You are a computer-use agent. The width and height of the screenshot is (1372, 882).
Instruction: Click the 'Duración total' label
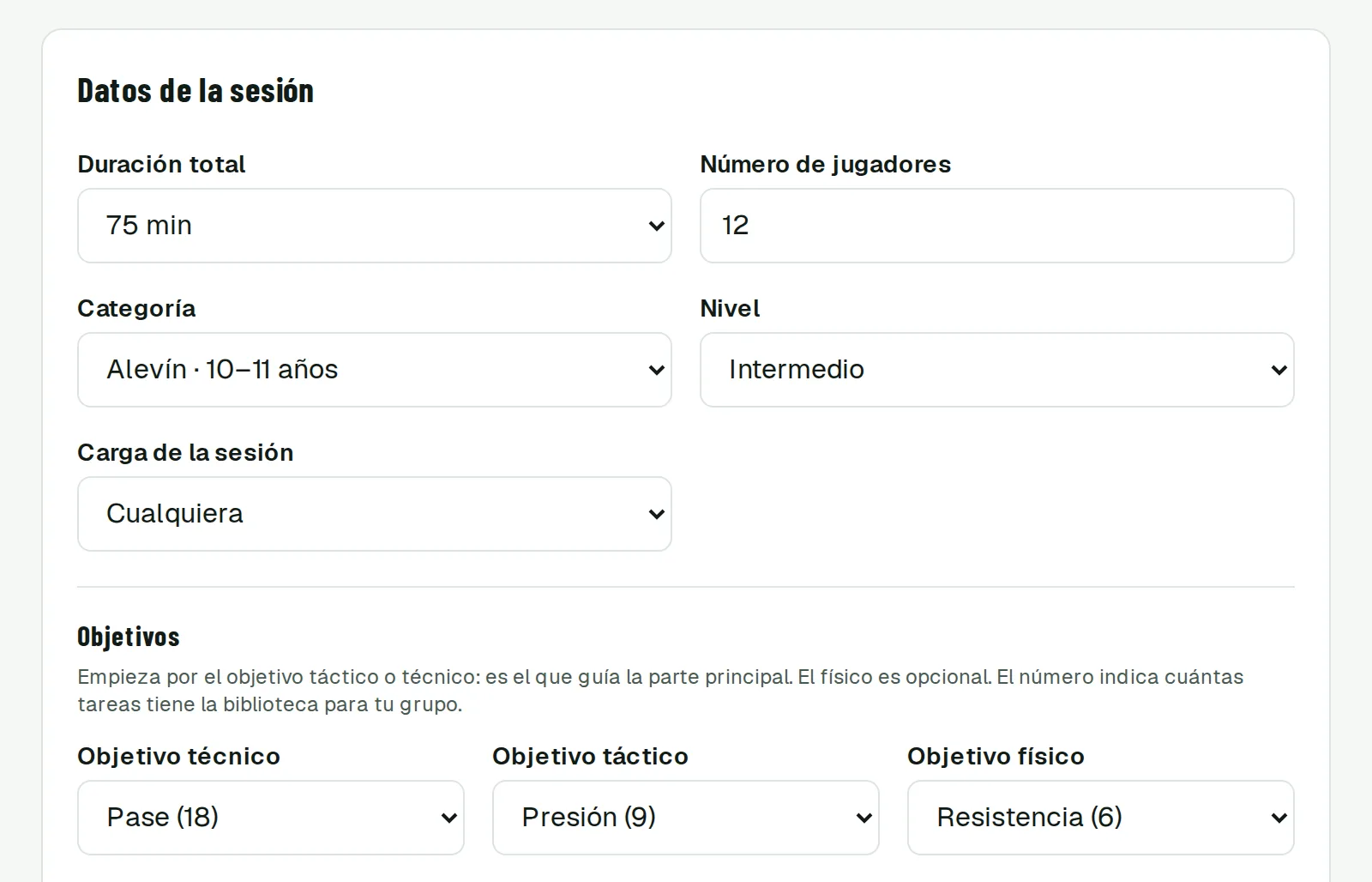[161, 164]
